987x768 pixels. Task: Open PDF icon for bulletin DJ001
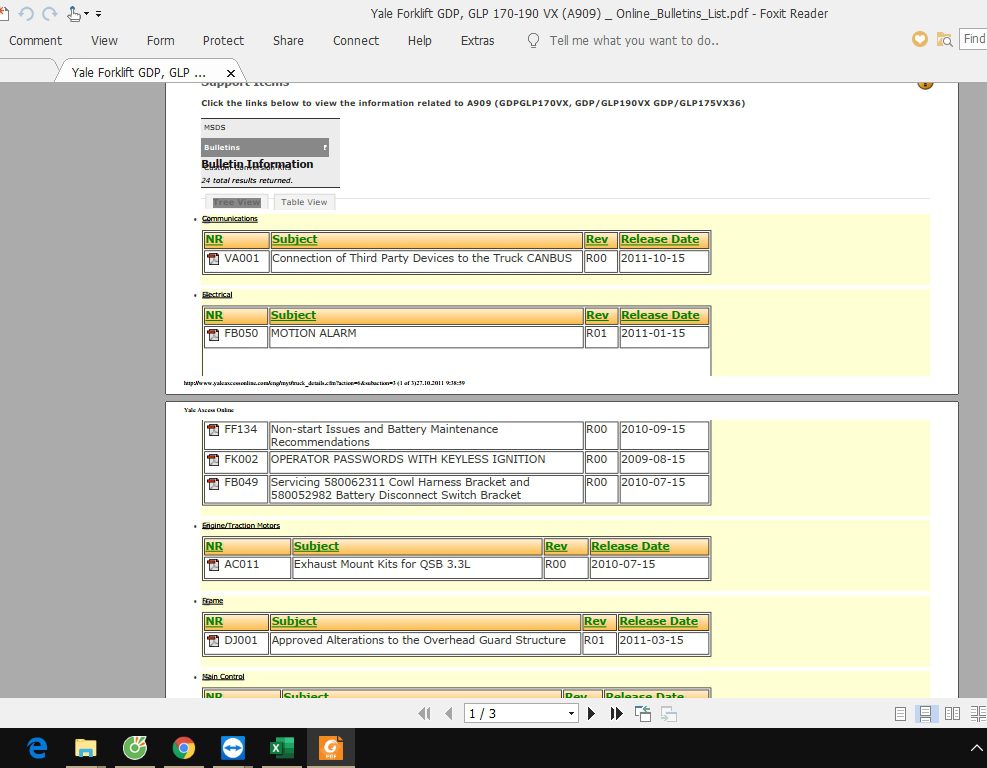[213, 641]
